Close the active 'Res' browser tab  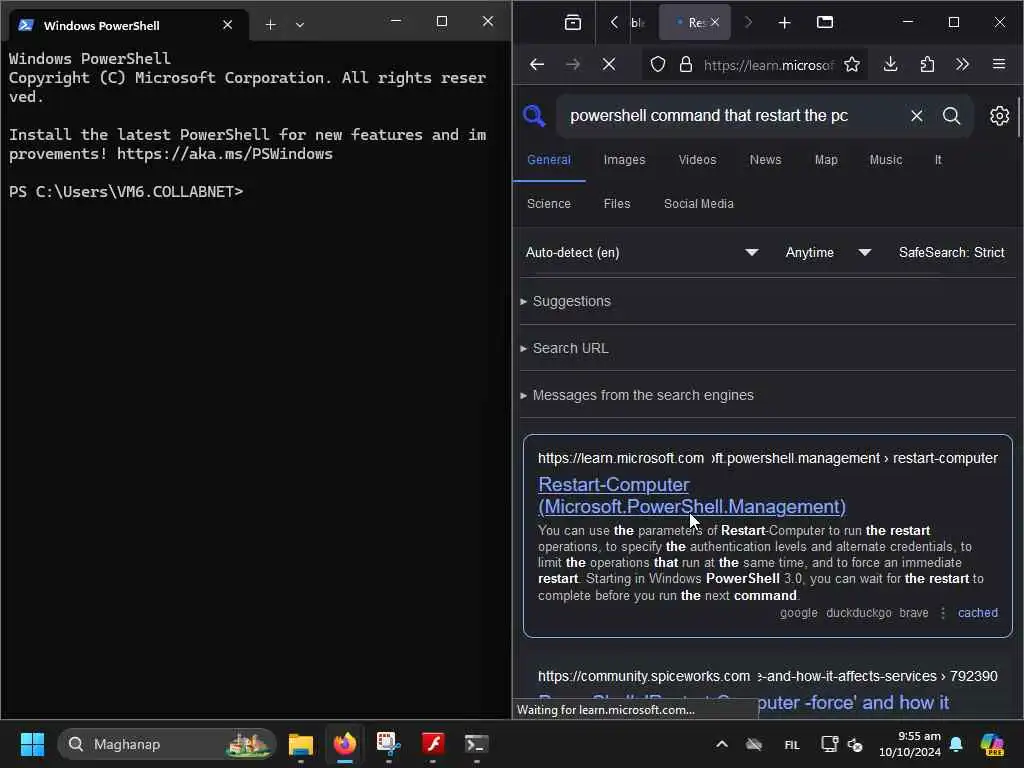pos(715,22)
